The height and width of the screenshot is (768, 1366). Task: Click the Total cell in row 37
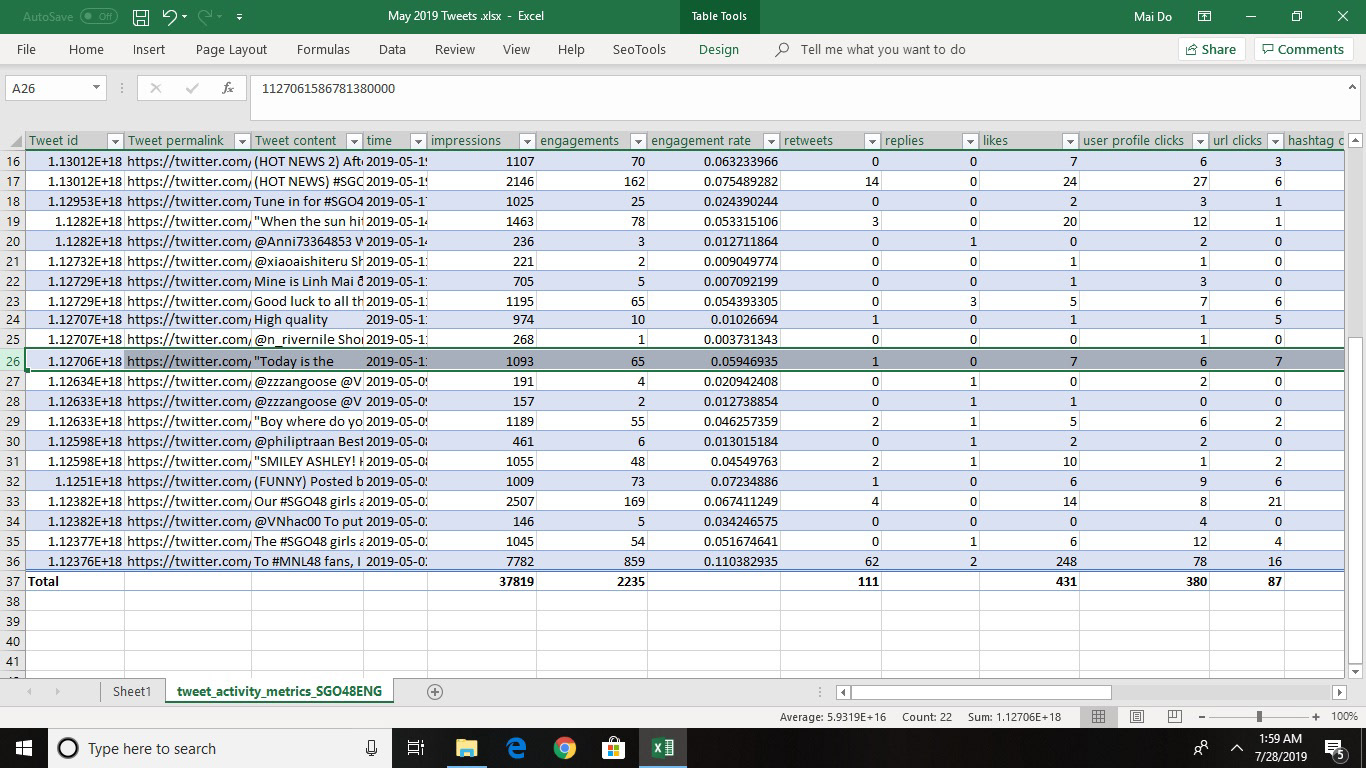pos(75,581)
